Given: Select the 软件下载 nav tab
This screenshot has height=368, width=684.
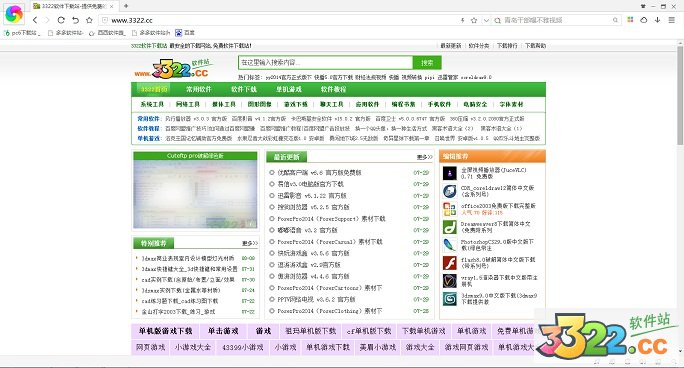Looking at the screenshot, I should click(244, 89).
